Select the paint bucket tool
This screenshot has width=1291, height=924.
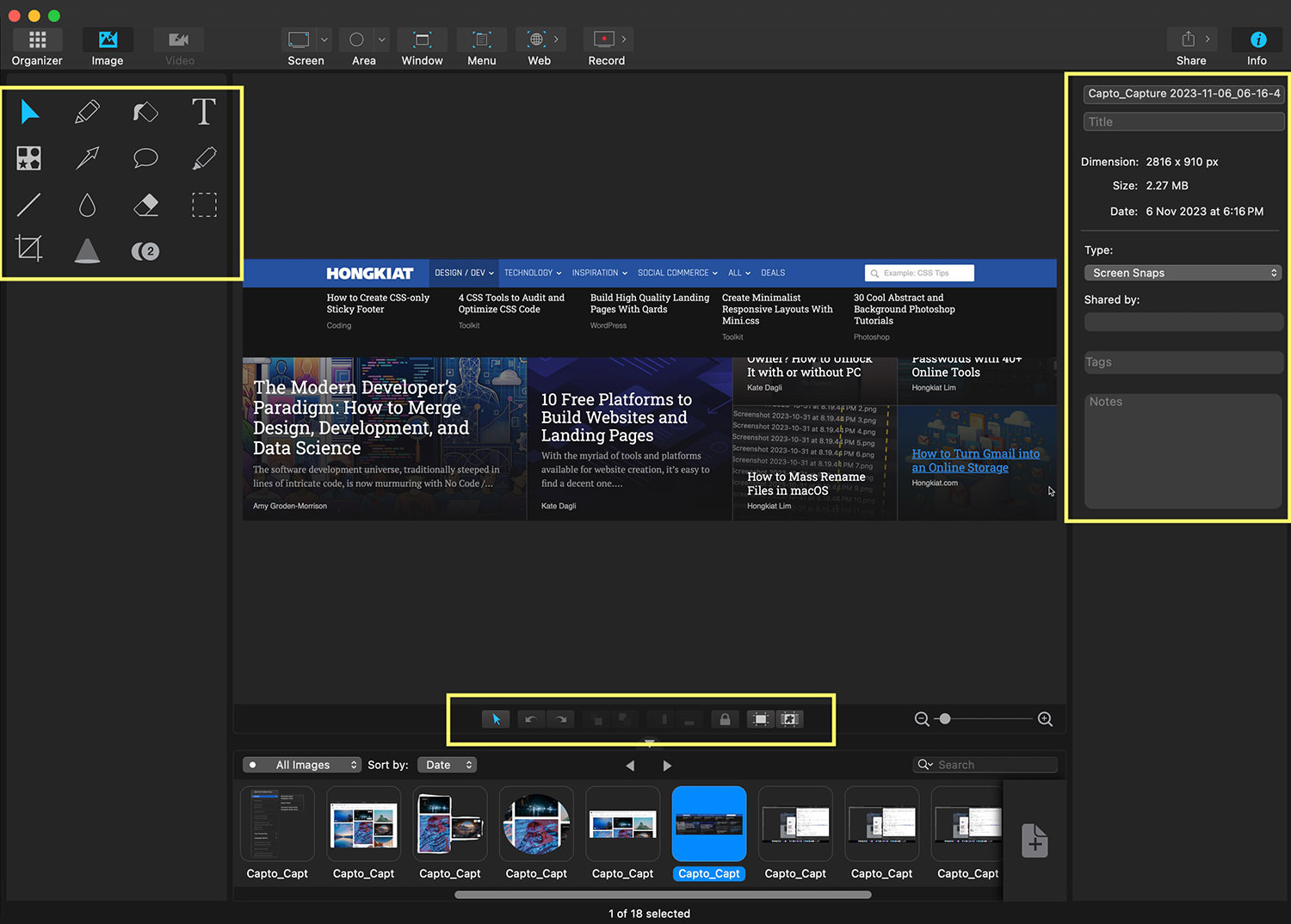145,112
